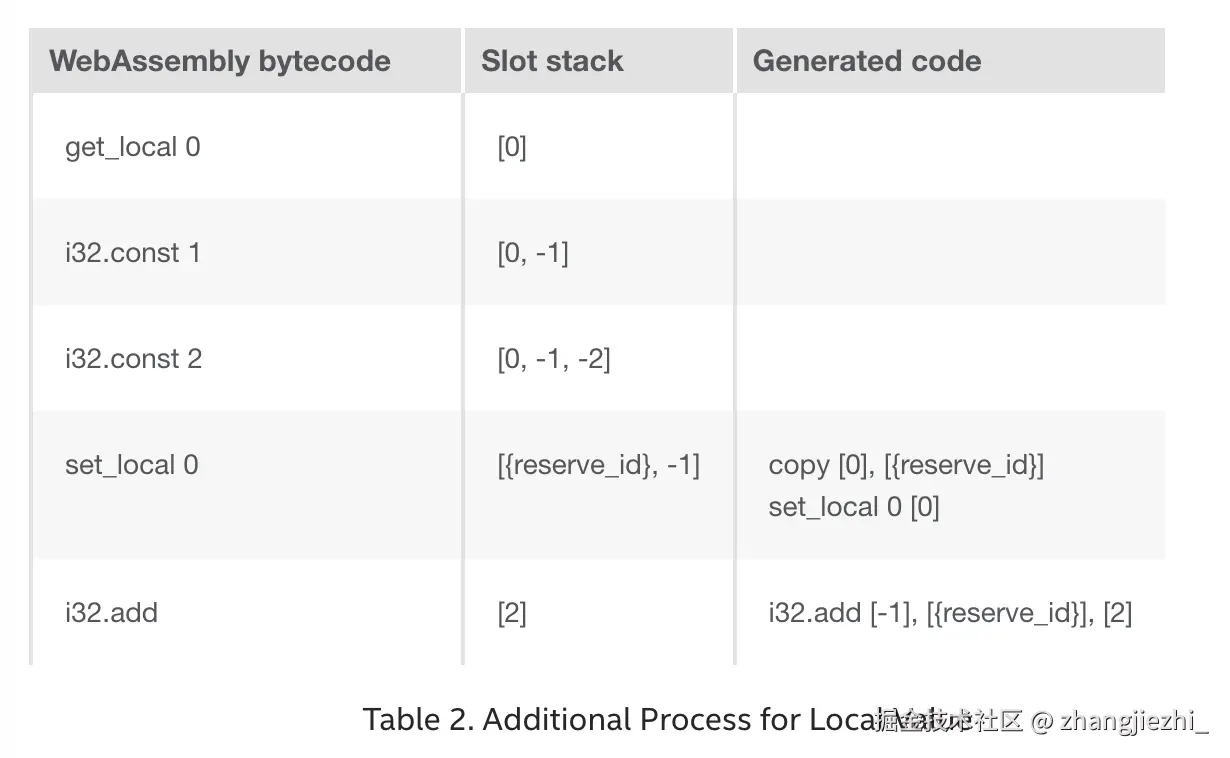Image resolution: width=1230 pixels, height=758 pixels.
Task: Click the Generated code column header
Action: point(951,61)
